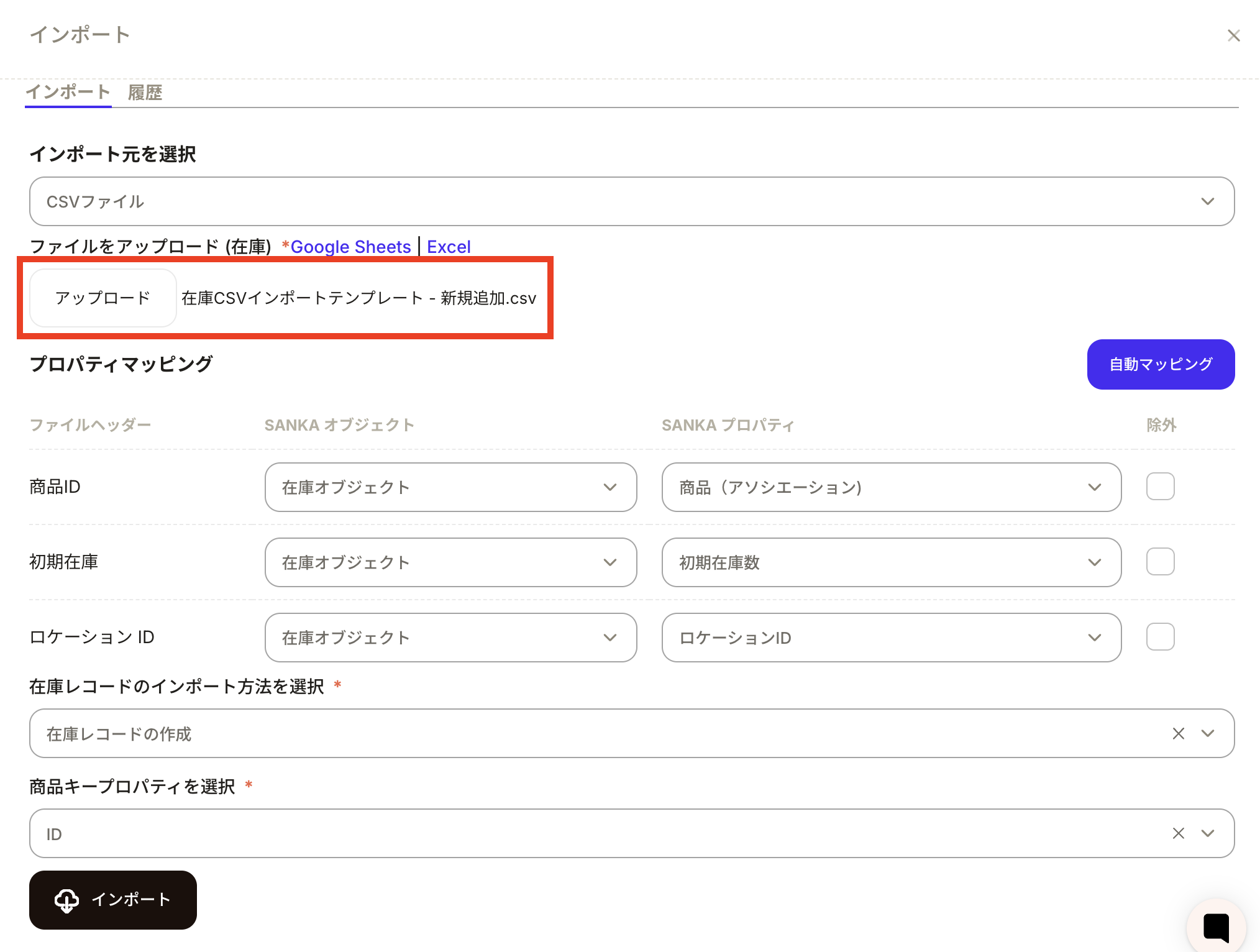The height and width of the screenshot is (952, 1260).
Task: Click the 自動マッピング button
Action: tap(1160, 364)
